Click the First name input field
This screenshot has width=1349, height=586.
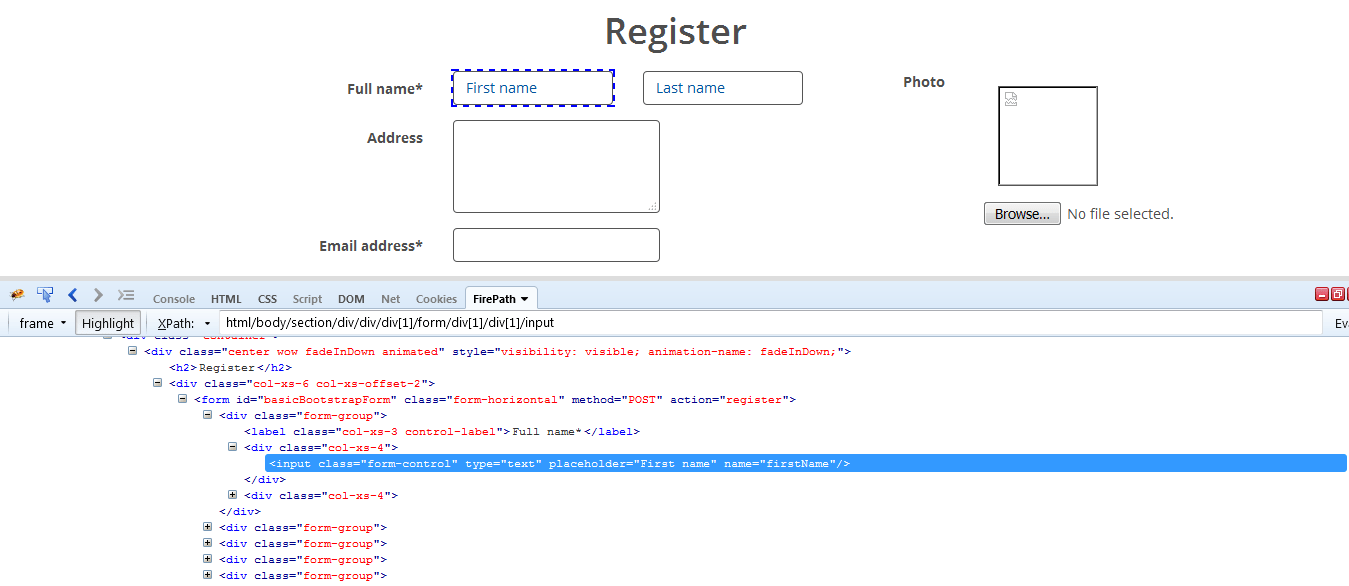coord(533,88)
